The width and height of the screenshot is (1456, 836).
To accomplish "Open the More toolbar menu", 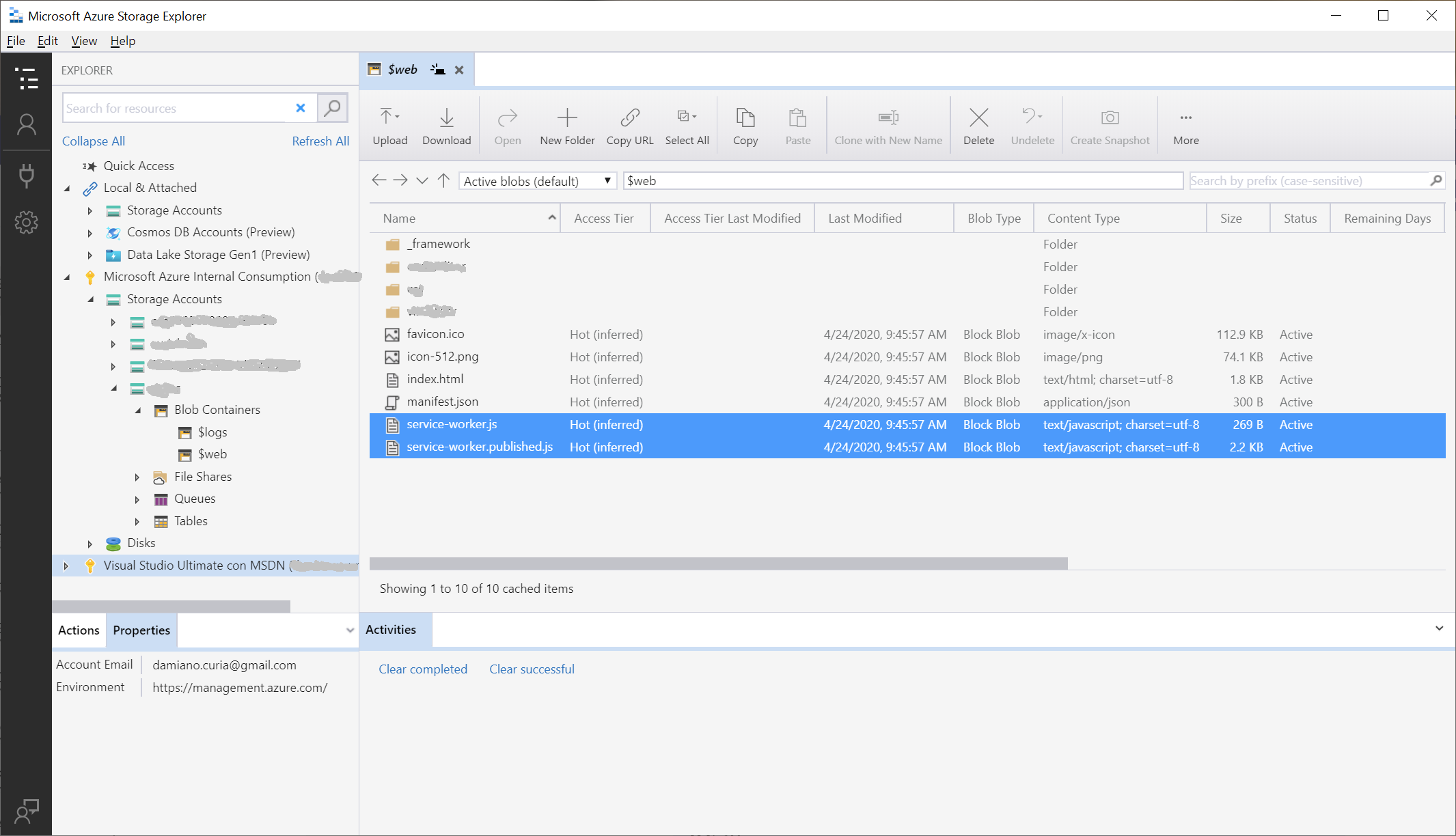I will (1186, 126).
